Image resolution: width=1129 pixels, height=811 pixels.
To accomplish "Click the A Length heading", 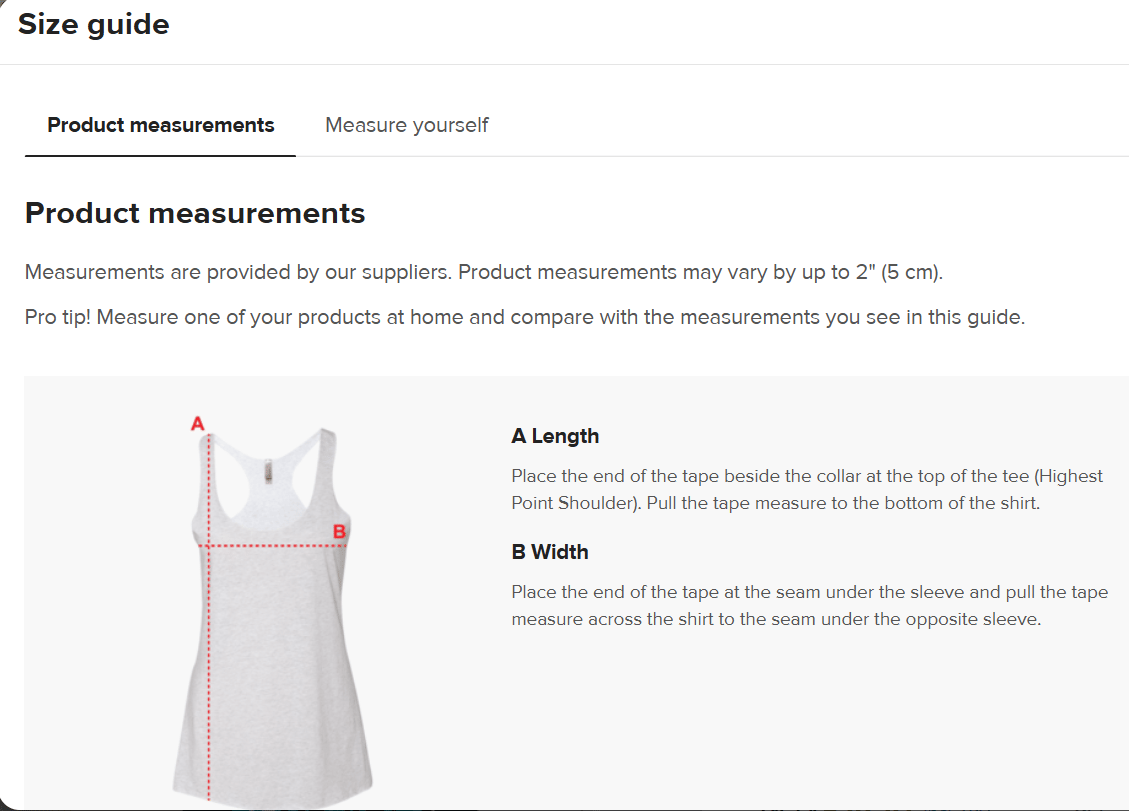I will 555,436.
